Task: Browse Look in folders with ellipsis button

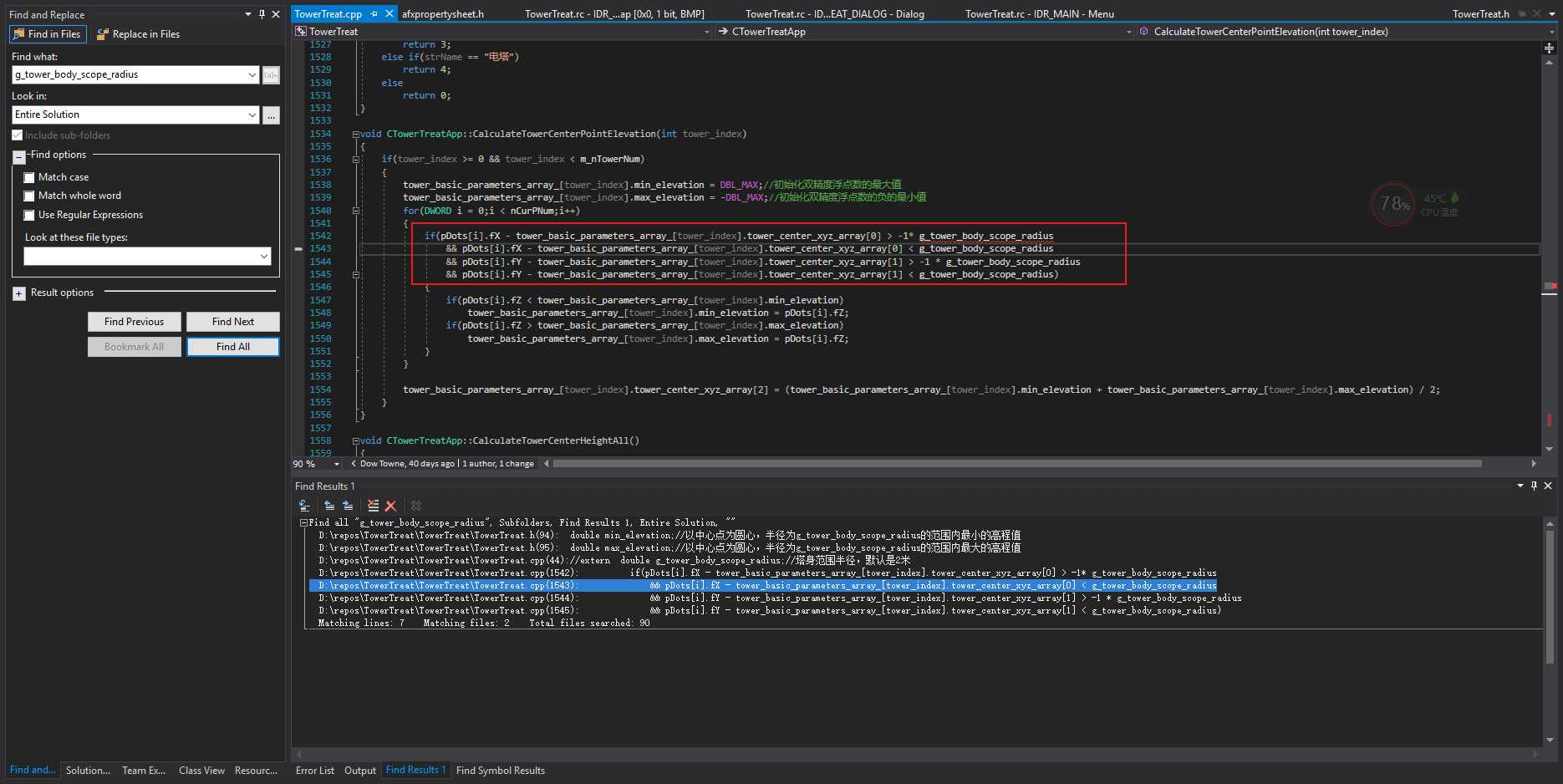Action: [x=271, y=115]
